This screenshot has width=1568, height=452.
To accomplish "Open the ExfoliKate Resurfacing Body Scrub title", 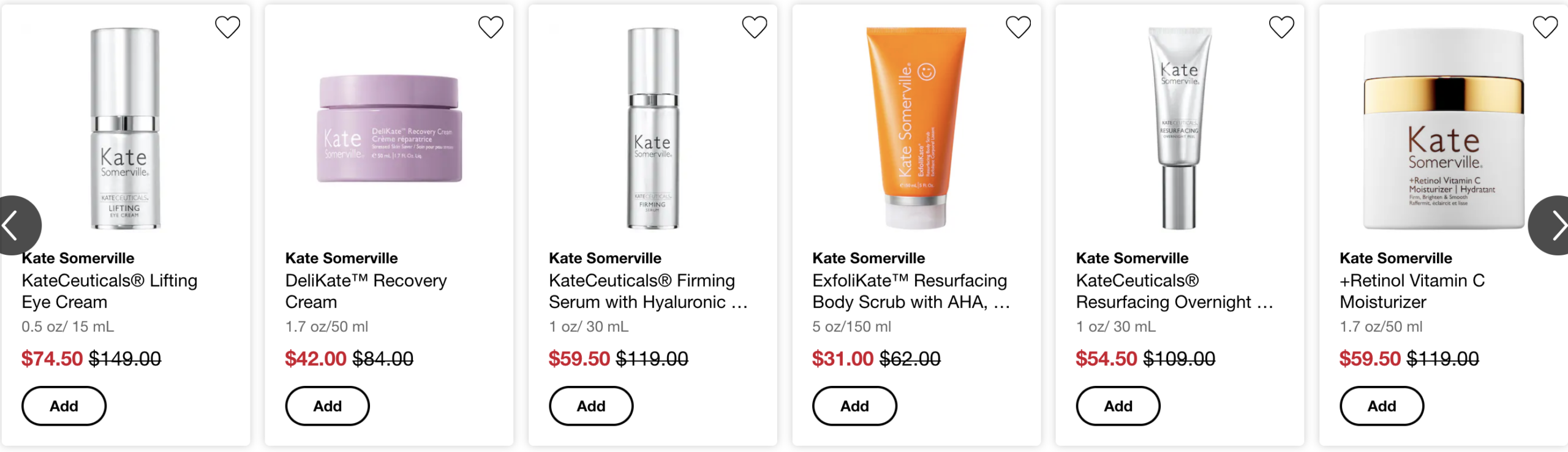I will (x=910, y=291).
